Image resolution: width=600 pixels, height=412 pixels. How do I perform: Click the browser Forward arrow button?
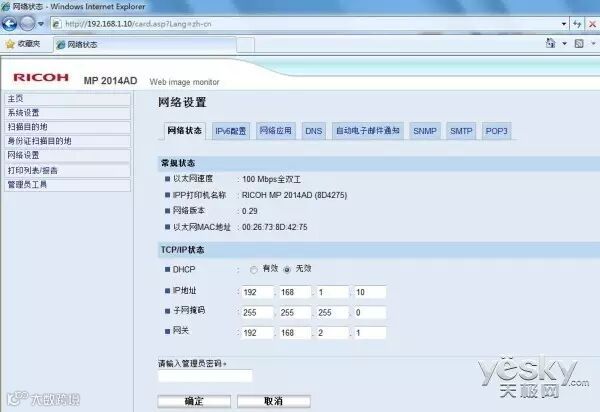27,24
